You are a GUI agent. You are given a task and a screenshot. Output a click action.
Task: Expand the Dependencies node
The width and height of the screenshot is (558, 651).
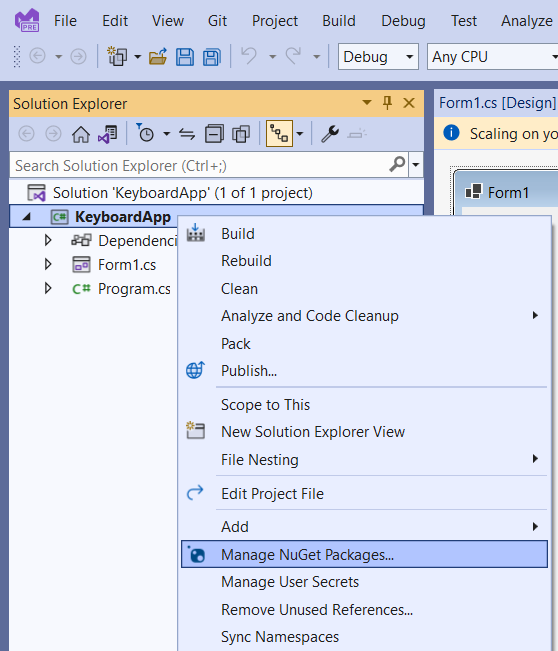click(x=48, y=240)
